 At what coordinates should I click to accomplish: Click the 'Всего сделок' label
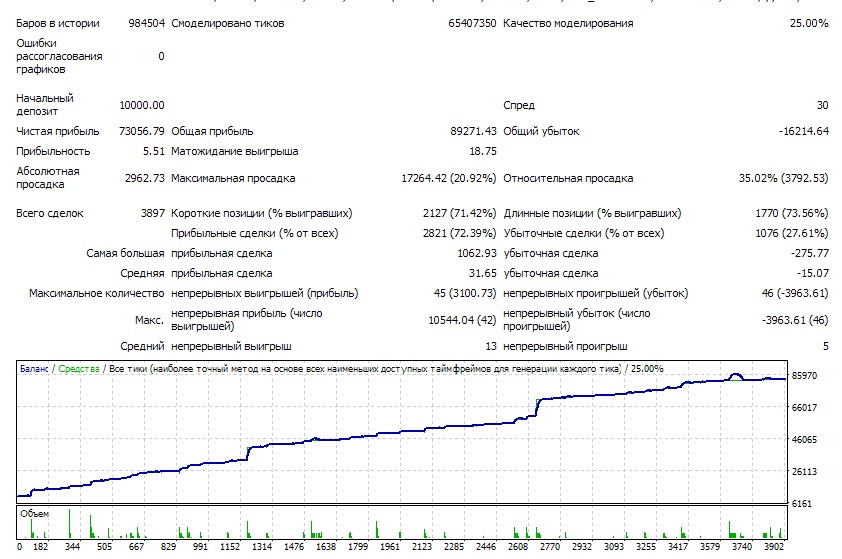(50, 213)
